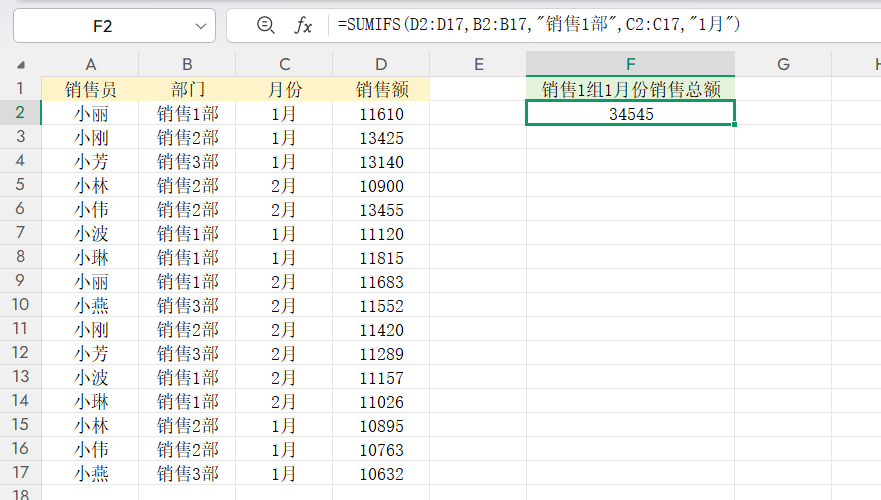Click 1月 in row 17
881x500 pixels.
(x=284, y=474)
